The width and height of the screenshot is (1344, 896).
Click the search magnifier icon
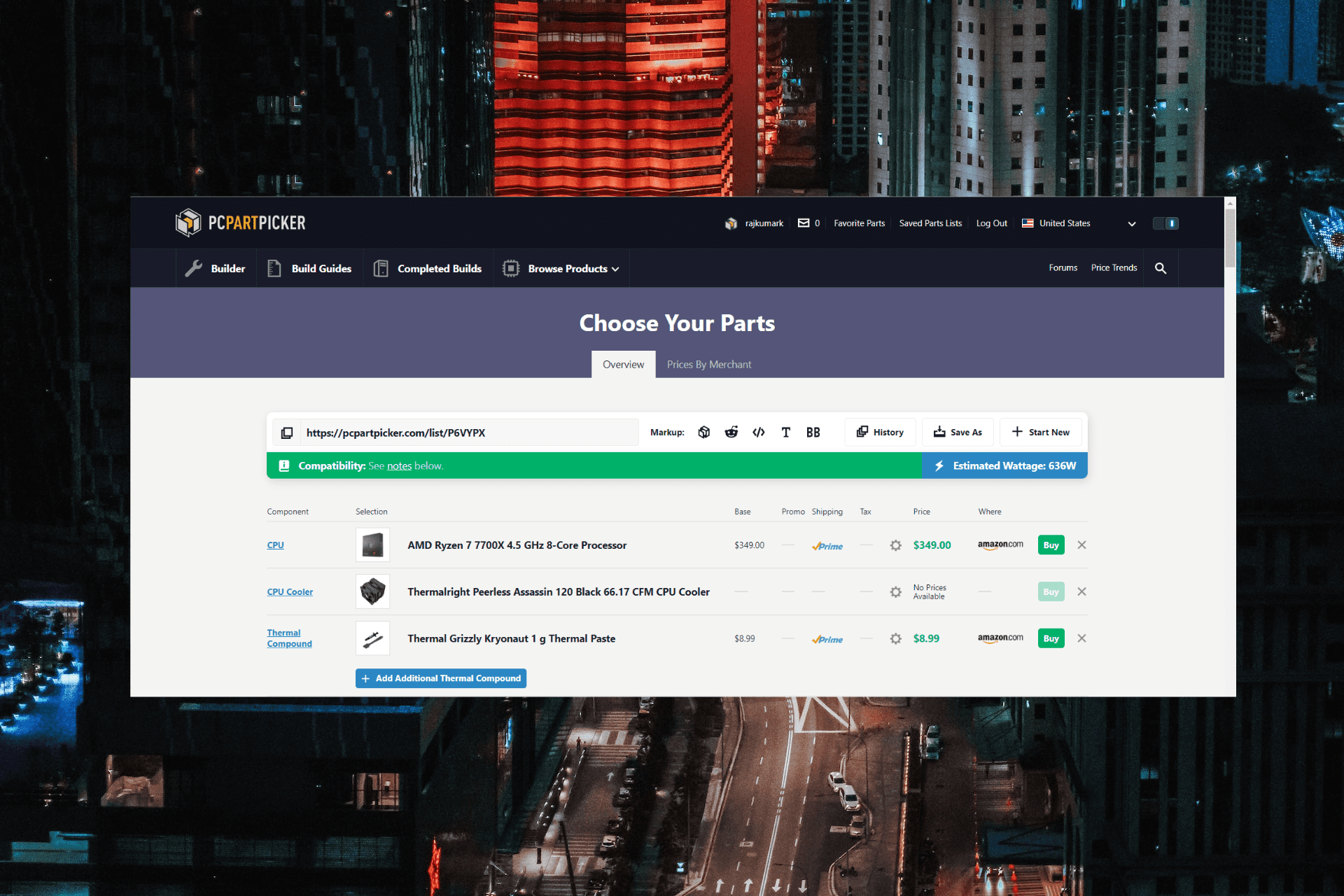[x=1161, y=268]
